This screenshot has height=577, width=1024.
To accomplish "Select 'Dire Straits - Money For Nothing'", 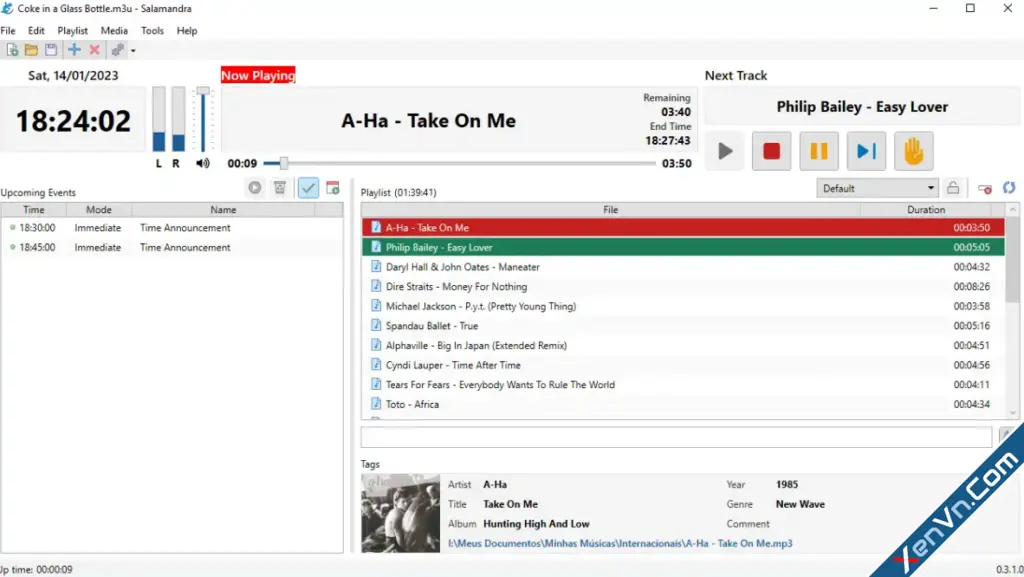I will coord(683,287).
